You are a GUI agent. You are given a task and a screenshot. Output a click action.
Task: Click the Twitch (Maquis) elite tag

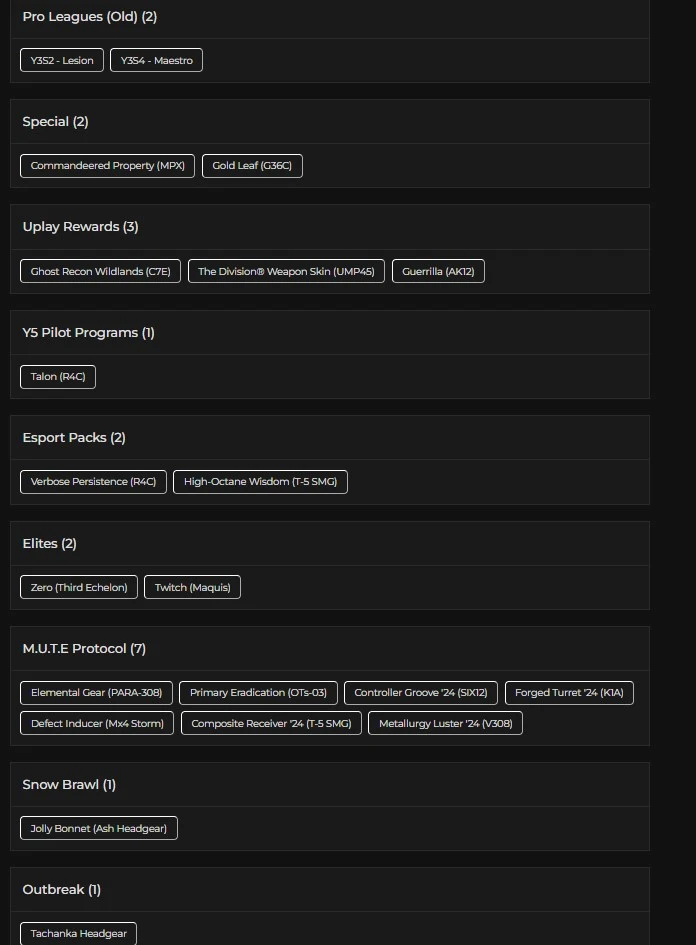pyautogui.click(x=192, y=588)
